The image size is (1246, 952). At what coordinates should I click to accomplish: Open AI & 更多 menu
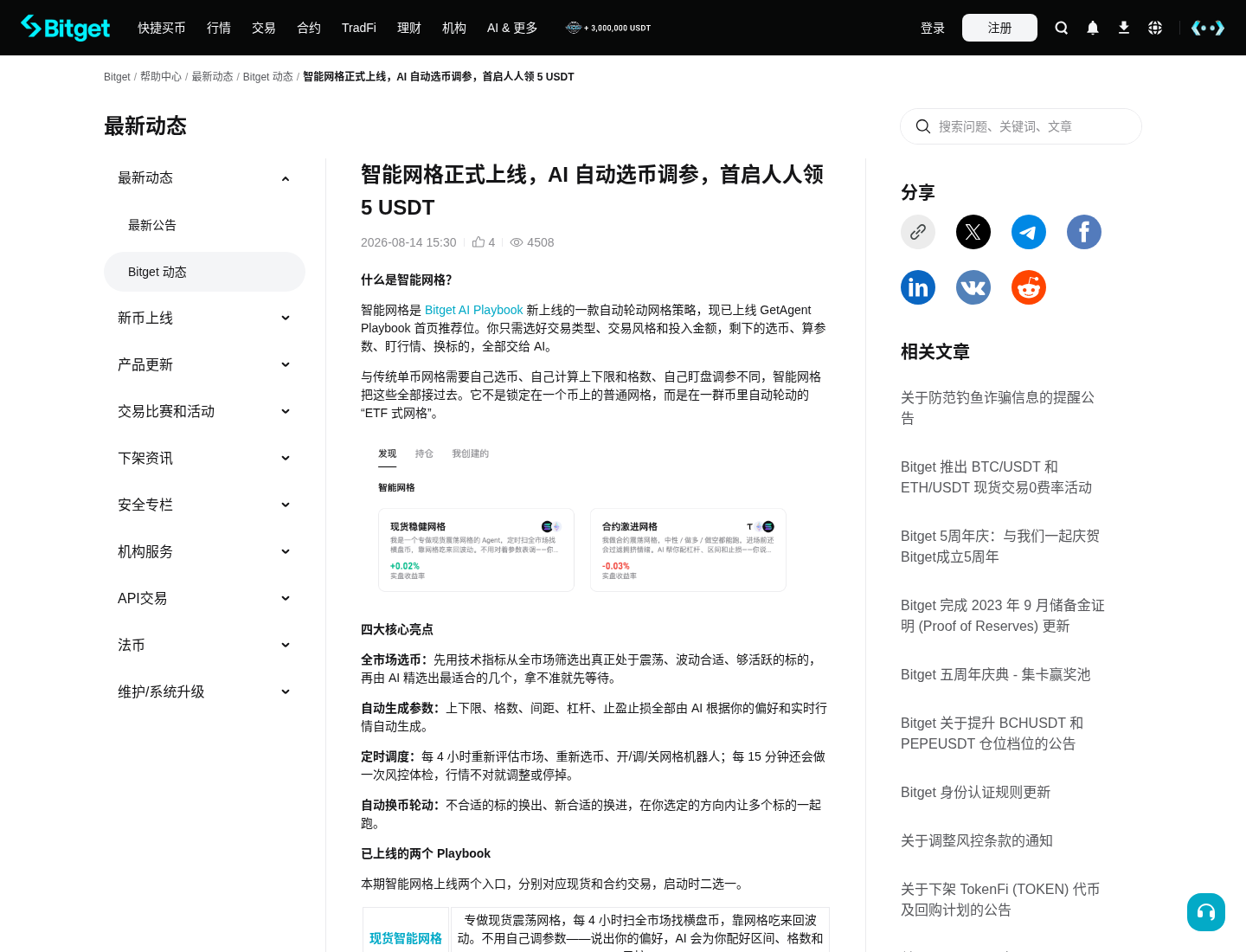512,28
